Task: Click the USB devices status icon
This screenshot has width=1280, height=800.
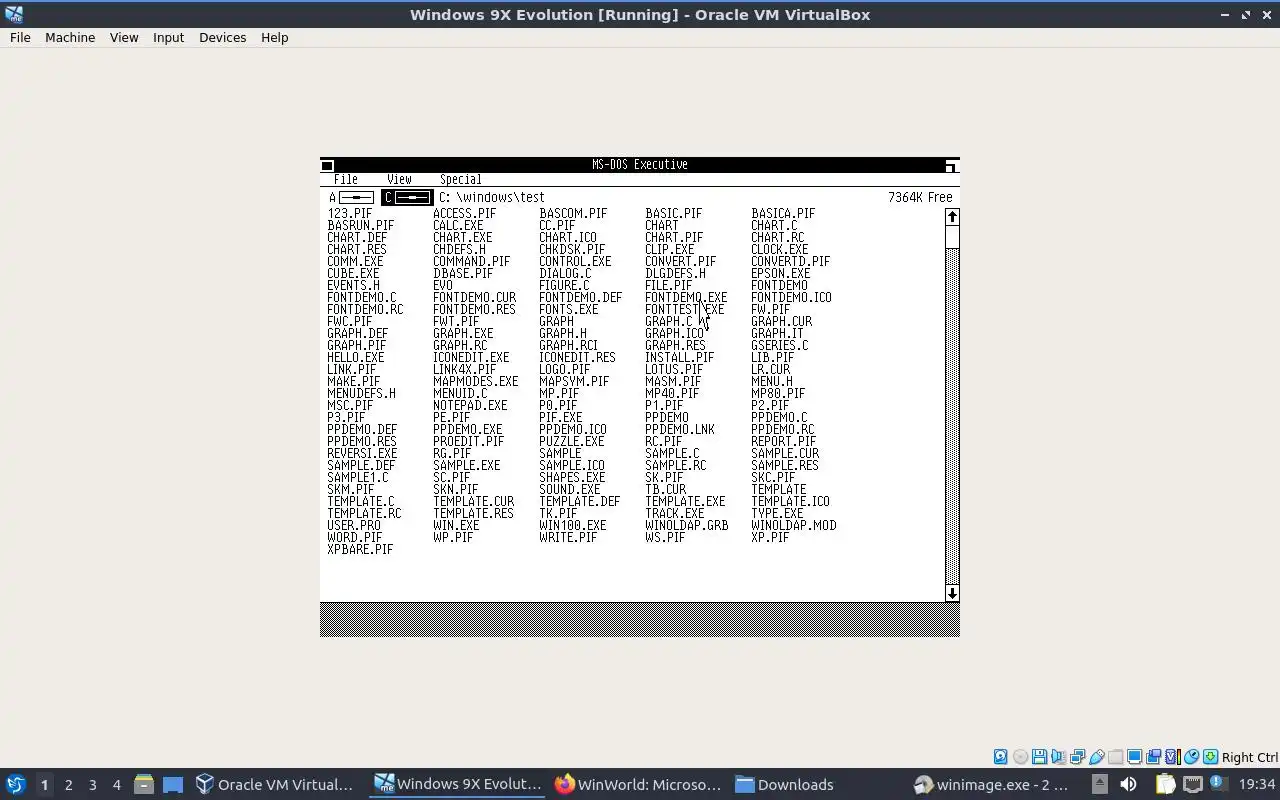Action: [x=1096, y=757]
